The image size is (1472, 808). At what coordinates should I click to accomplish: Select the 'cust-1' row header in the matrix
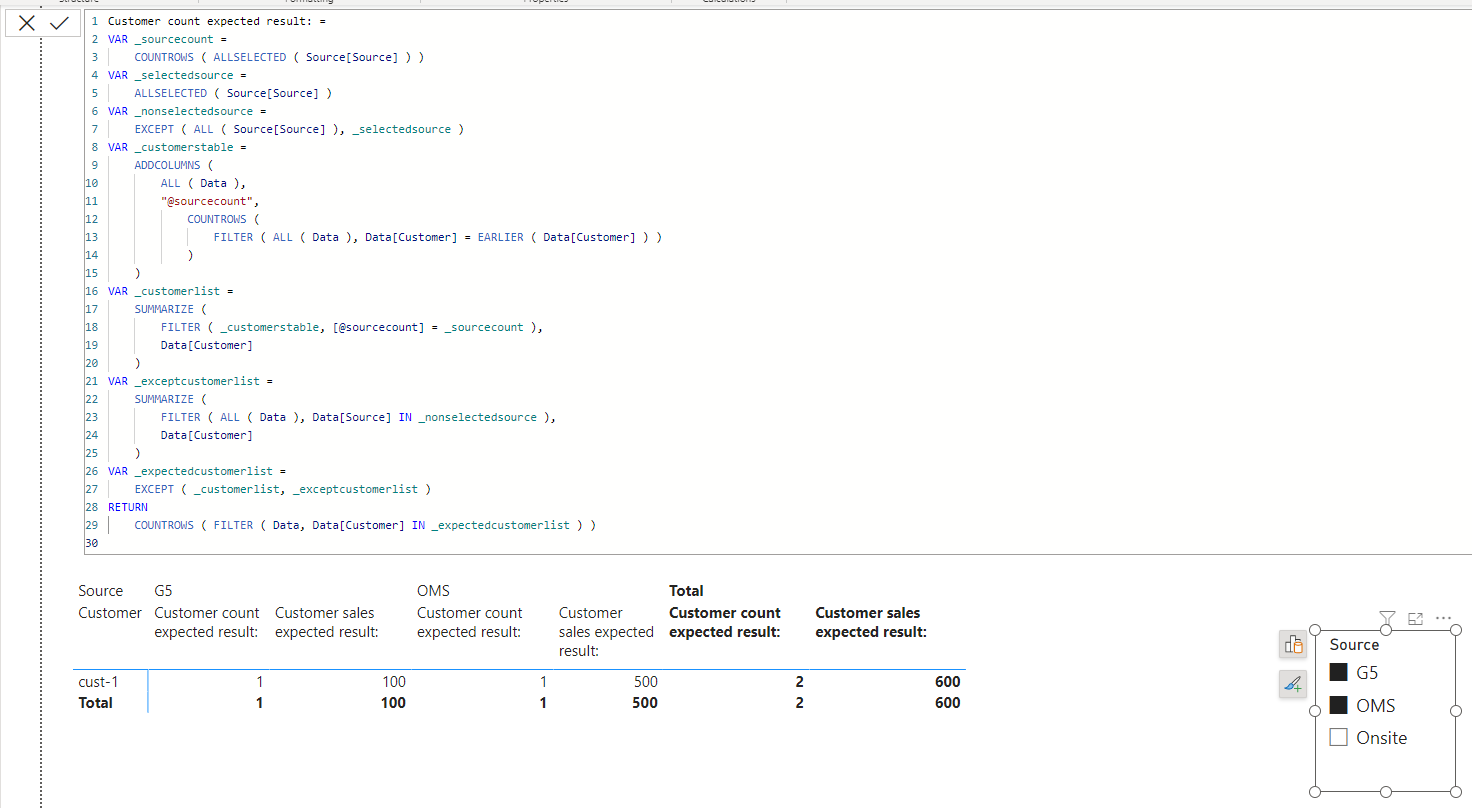coord(98,682)
